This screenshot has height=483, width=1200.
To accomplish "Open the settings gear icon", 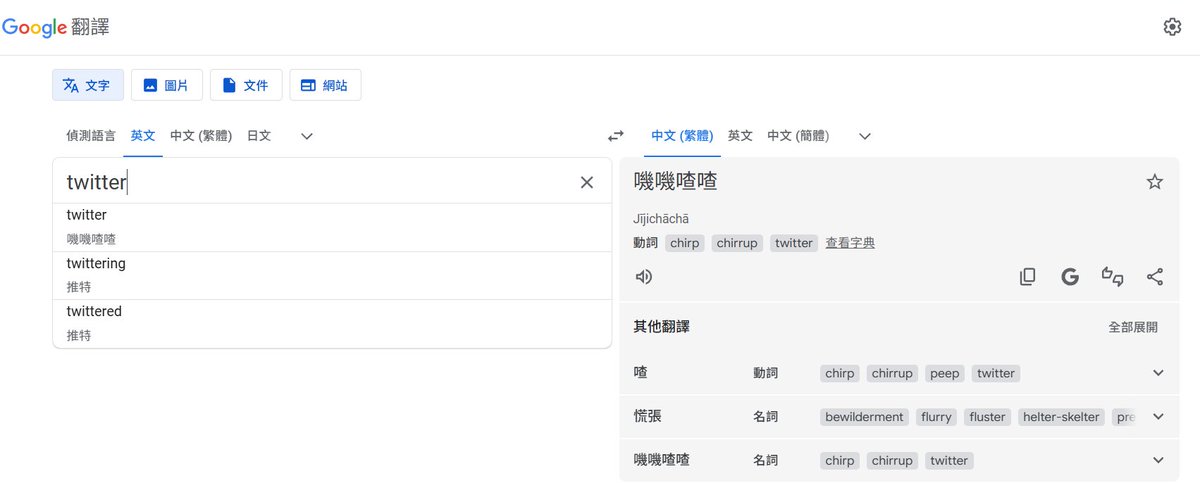I will tap(1172, 27).
